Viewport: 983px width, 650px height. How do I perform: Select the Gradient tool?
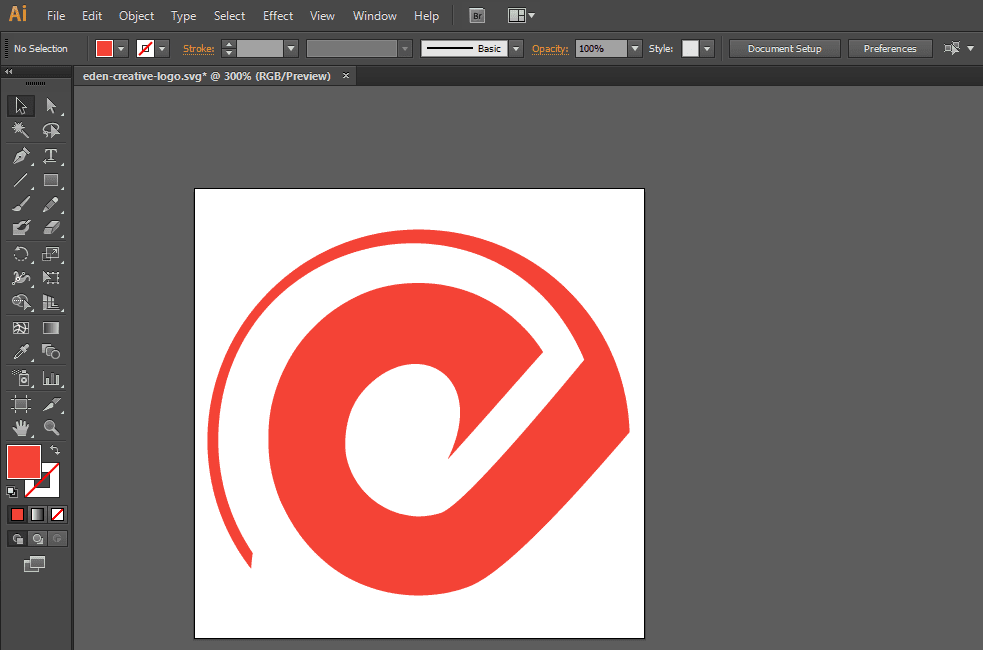click(51, 328)
